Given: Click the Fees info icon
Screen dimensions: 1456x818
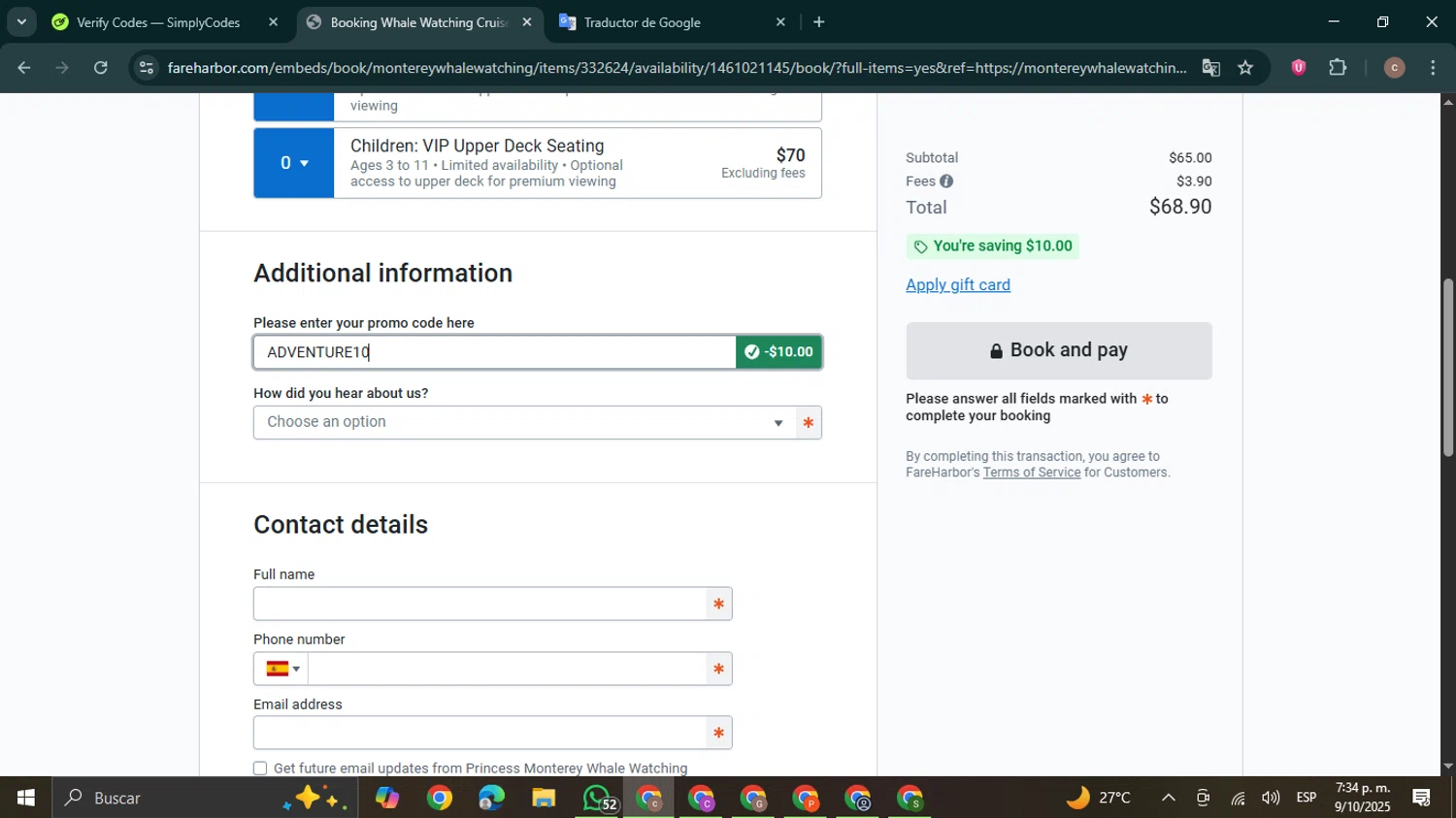Looking at the screenshot, I should 946,181.
